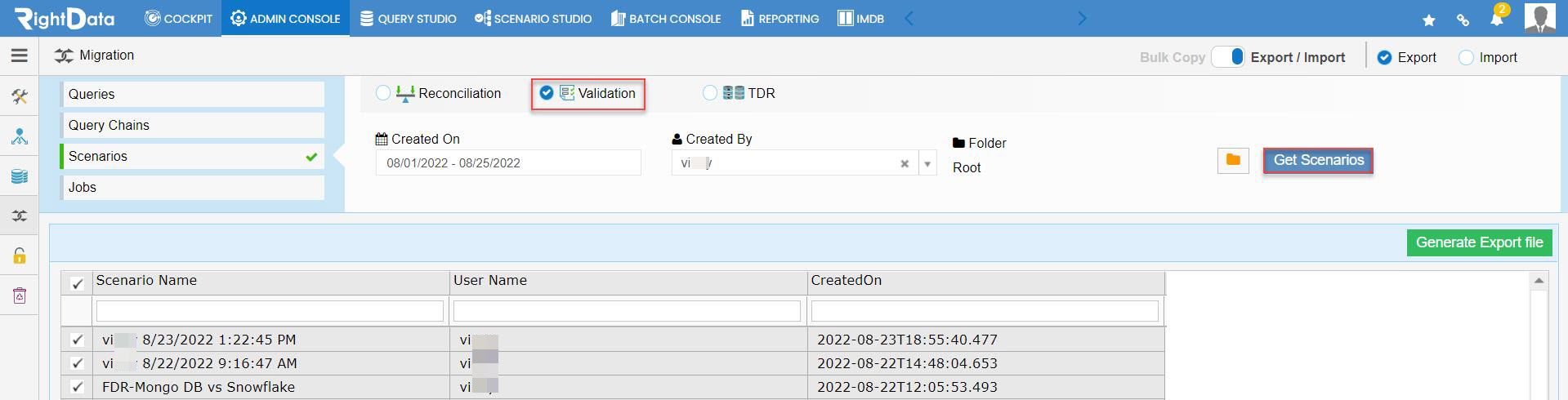1568x400 pixels.
Task: Select the TDR radio button
Action: [x=710, y=93]
